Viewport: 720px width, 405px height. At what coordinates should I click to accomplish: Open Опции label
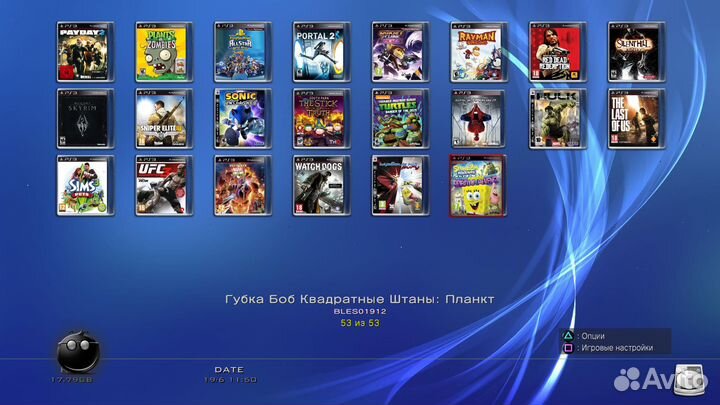coord(593,336)
